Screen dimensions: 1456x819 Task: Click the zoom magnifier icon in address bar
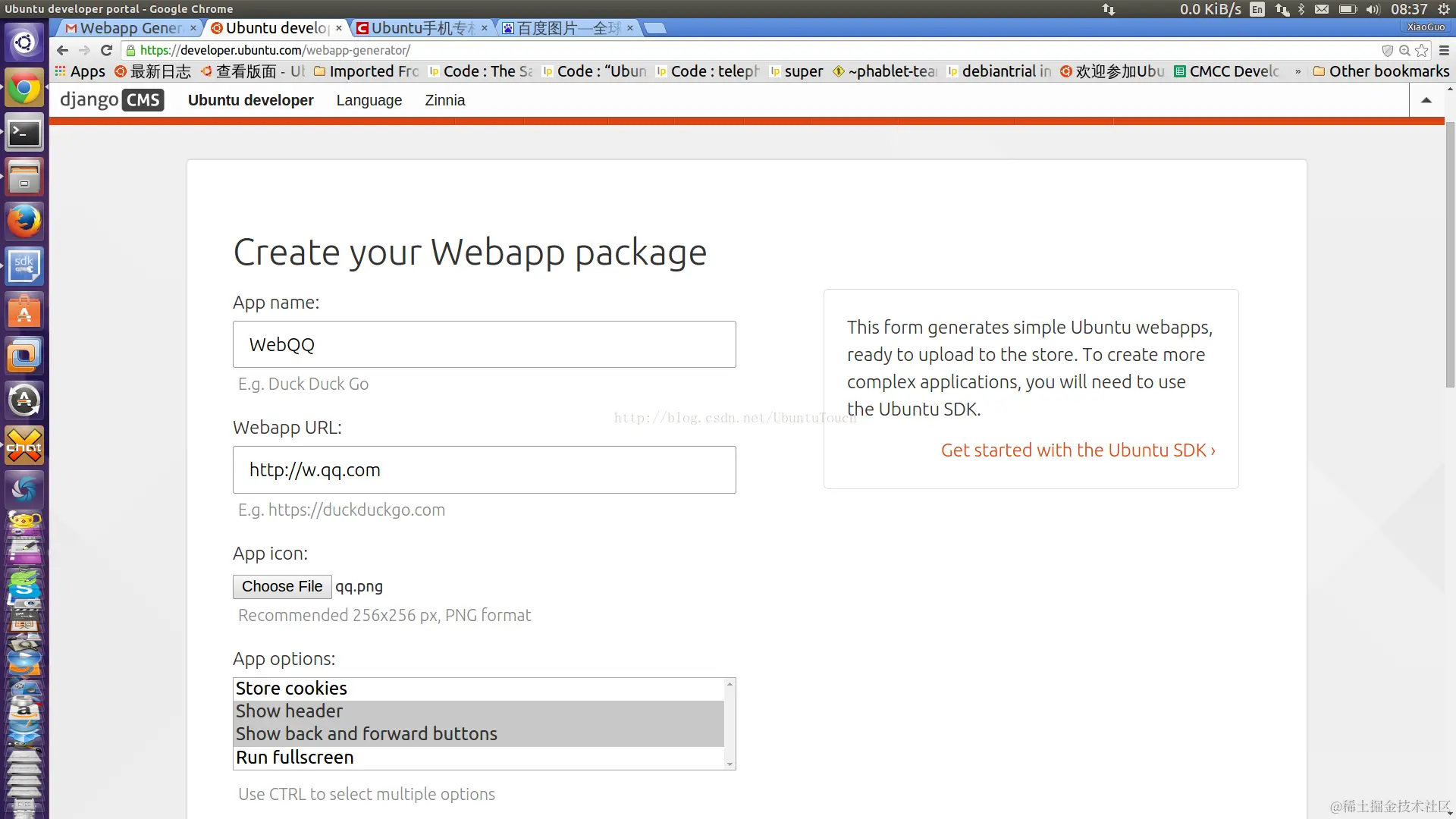(x=1404, y=50)
